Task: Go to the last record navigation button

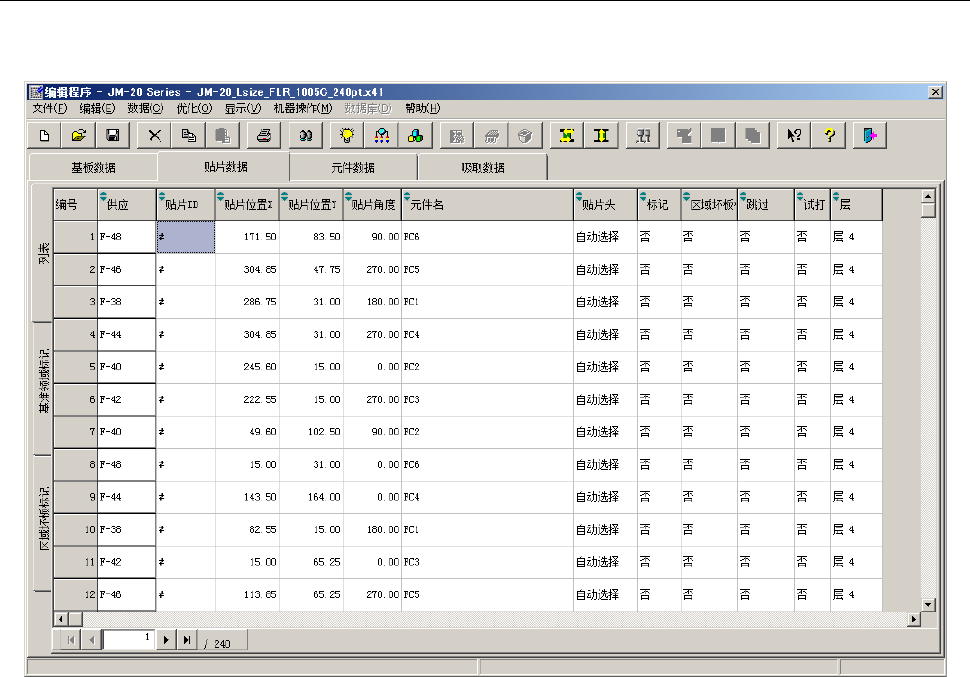Action: [x=187, y=640]
